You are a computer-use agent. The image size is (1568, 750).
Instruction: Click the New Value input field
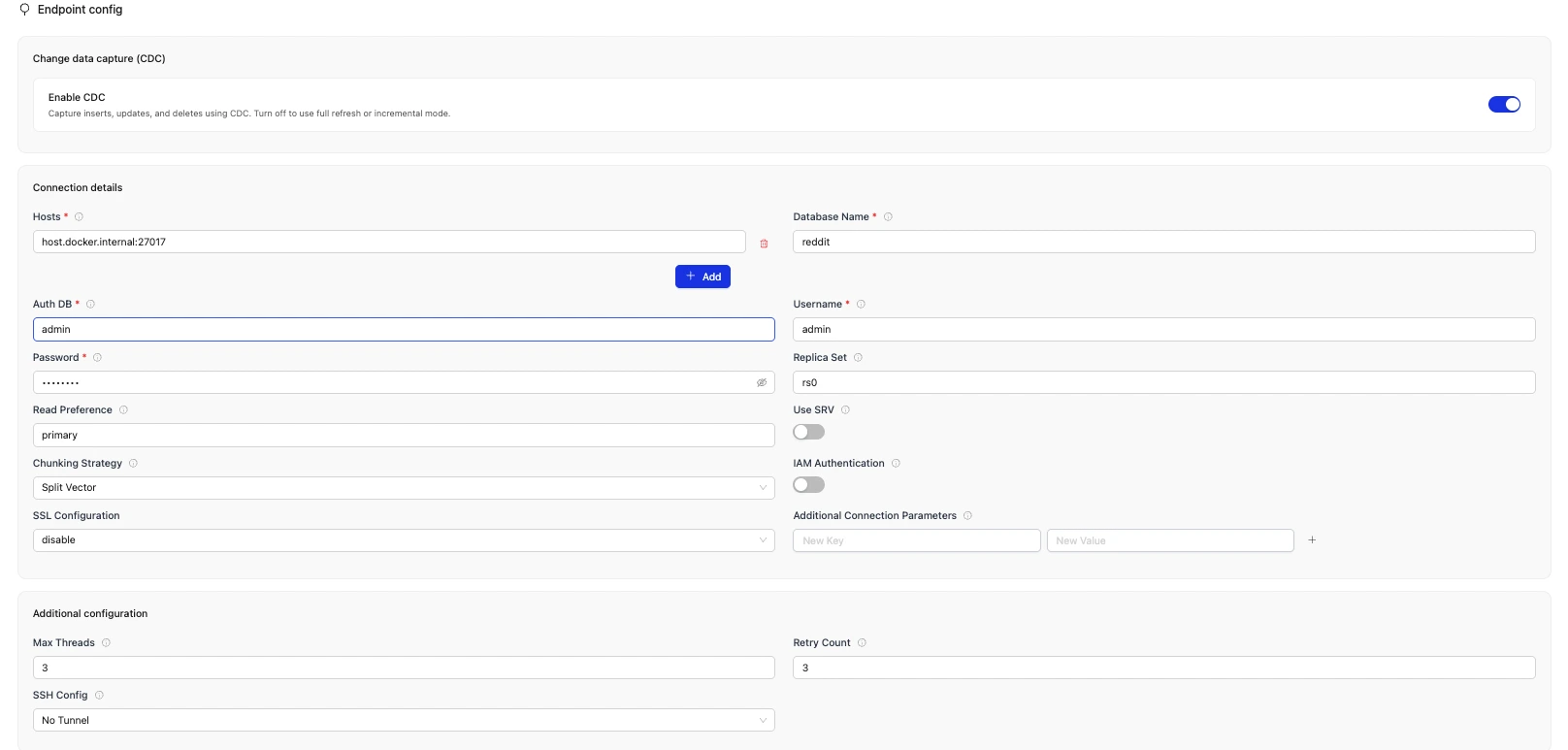pos(1170,540)
